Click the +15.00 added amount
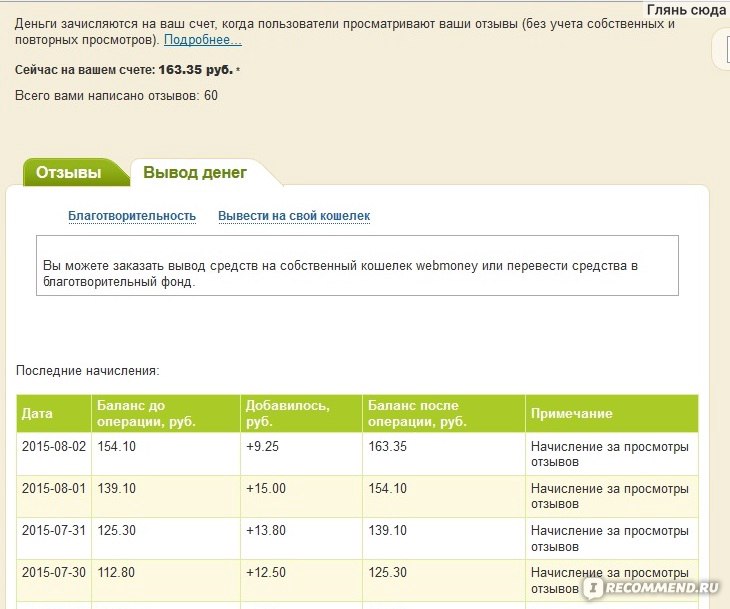The width and height of the screenshot is (730, 609). pyautogui.click(x=266, y=488)
